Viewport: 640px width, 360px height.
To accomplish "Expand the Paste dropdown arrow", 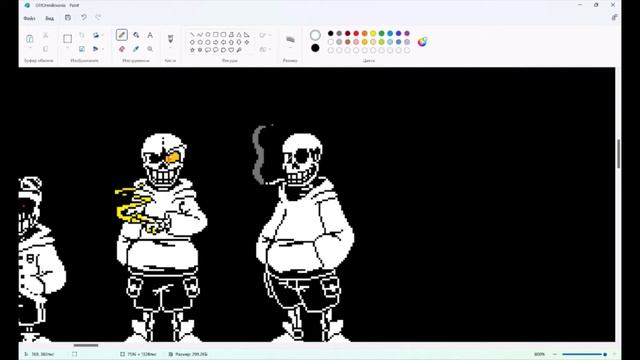I will [x=30, y=48].
